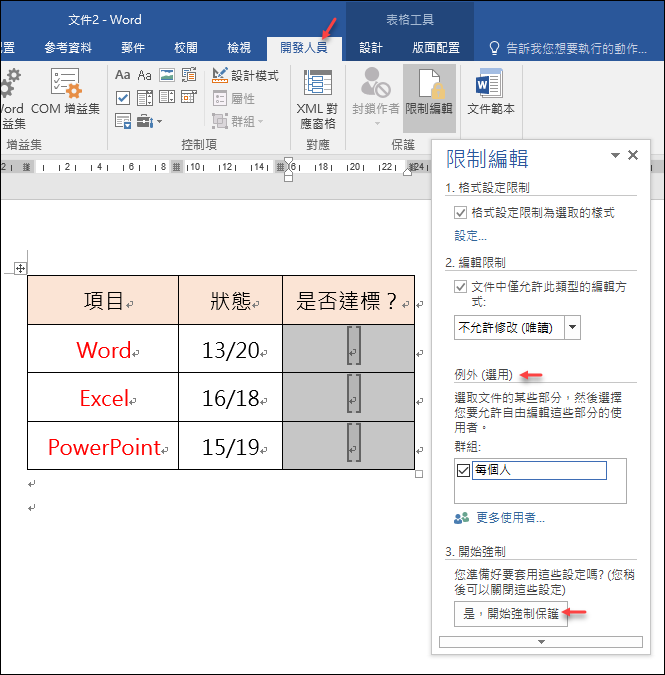Open 更多使用者... link
The image size is (665, 675).
click(x=510, y=518)
